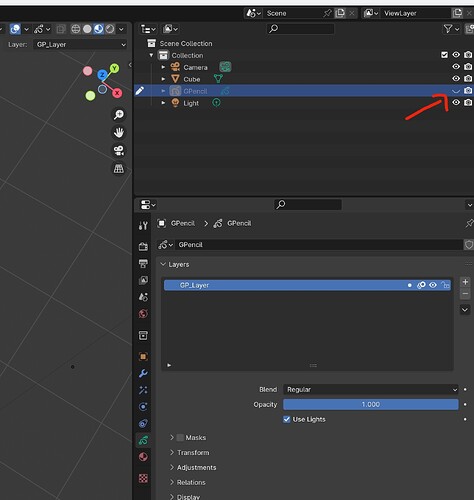Toggle GP_Layer visibility eye
Image resolution: width=474 pixels, height=500 pixels.
[433, 285]
